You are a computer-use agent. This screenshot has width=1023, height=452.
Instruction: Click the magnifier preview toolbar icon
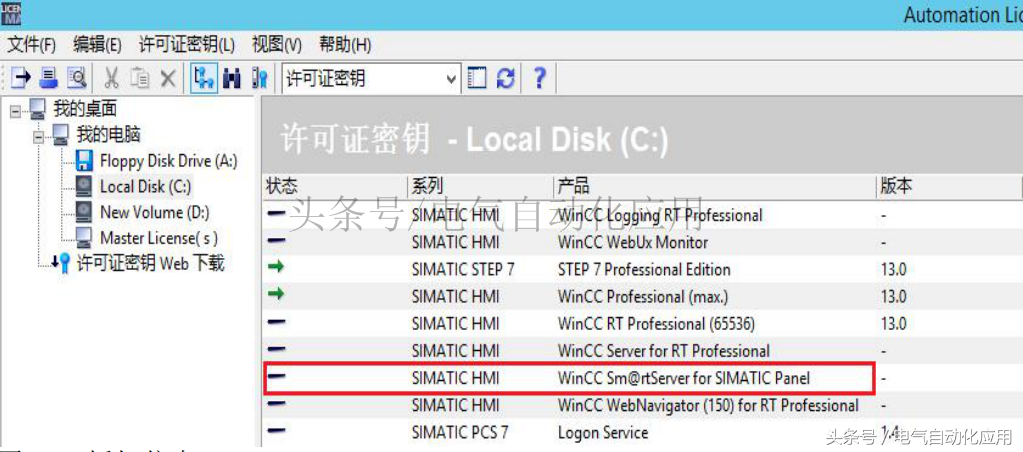pos(76,78)
